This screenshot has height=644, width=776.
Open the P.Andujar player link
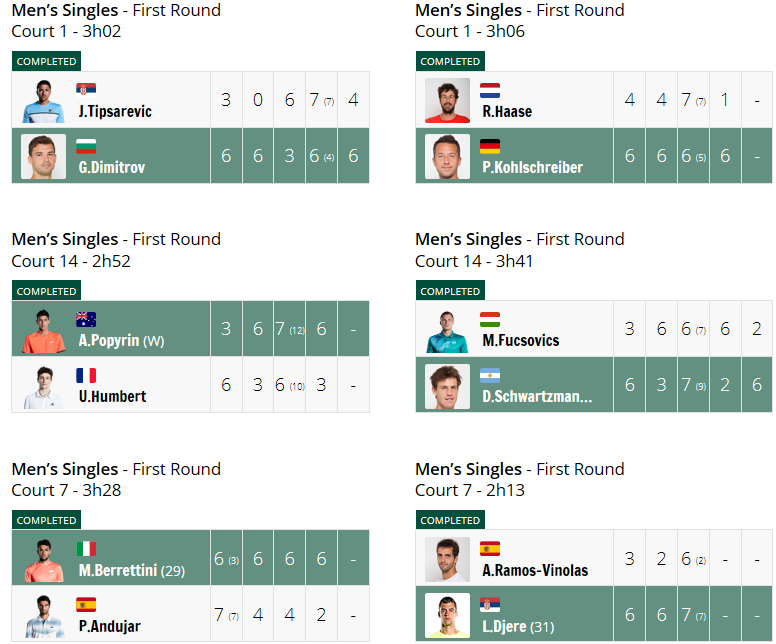click(x=109, y=626)
